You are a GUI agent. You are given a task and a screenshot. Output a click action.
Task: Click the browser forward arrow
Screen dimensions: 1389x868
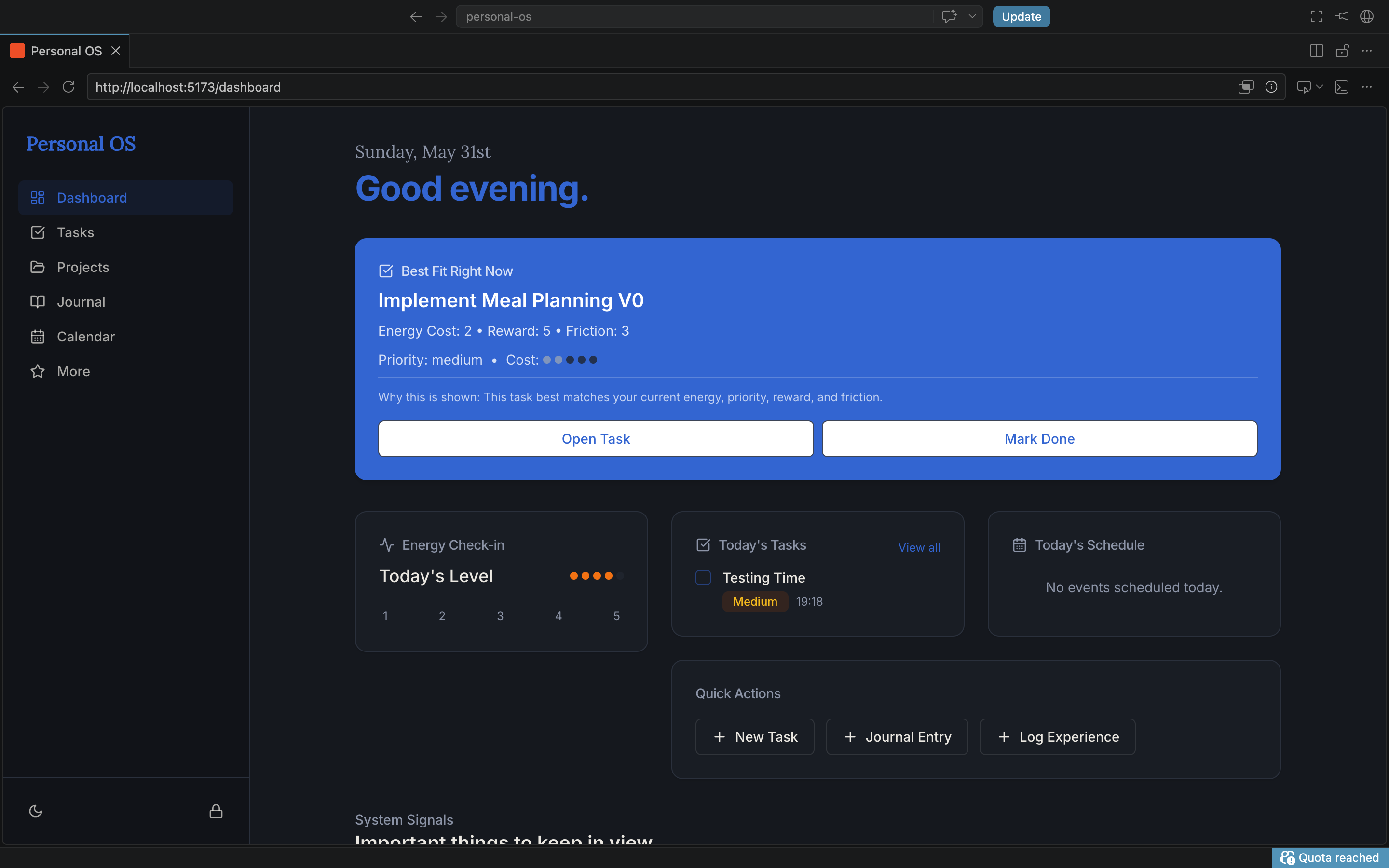[43, 87]
